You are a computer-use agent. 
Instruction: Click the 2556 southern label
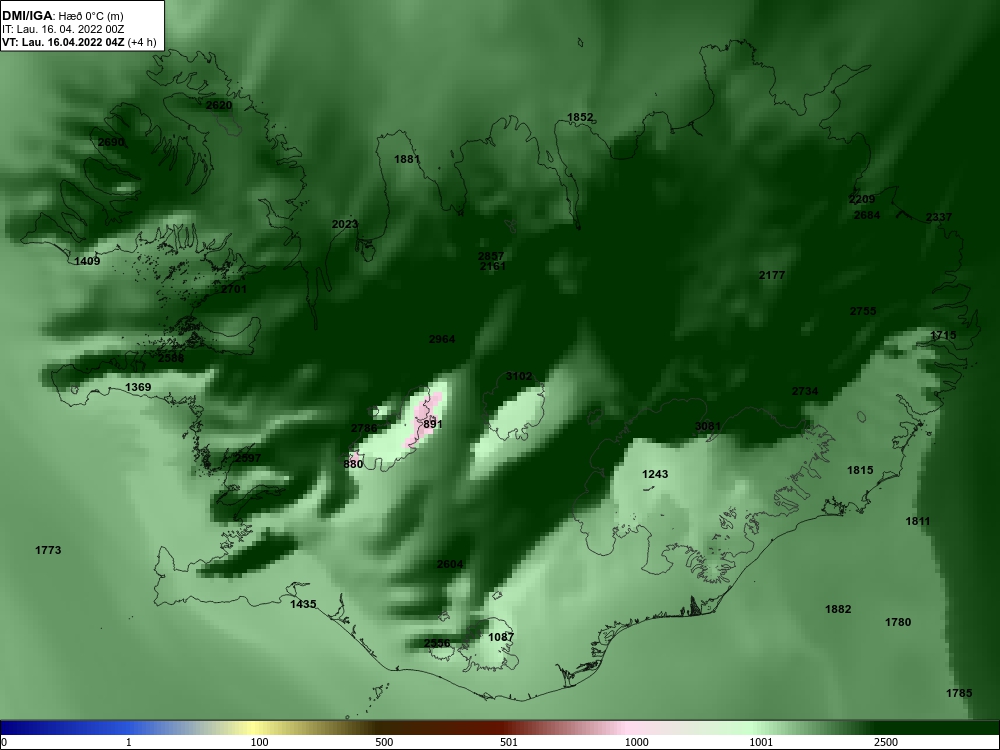tap(437, 643)
